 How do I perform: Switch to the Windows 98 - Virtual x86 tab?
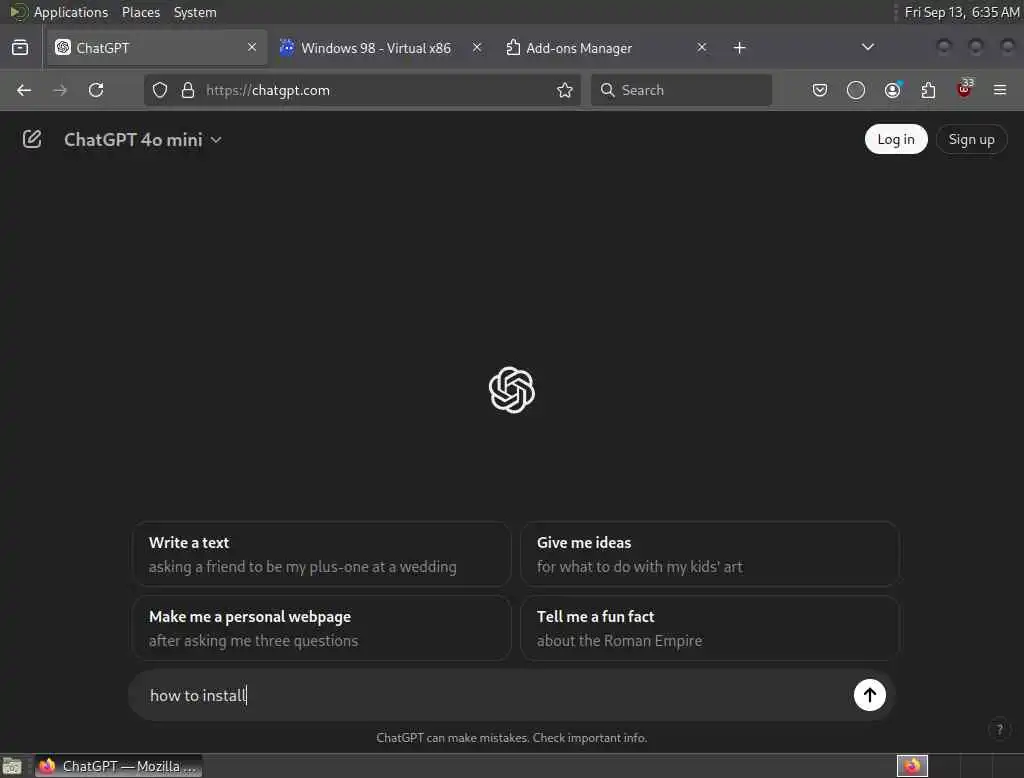tap(381, 48)
